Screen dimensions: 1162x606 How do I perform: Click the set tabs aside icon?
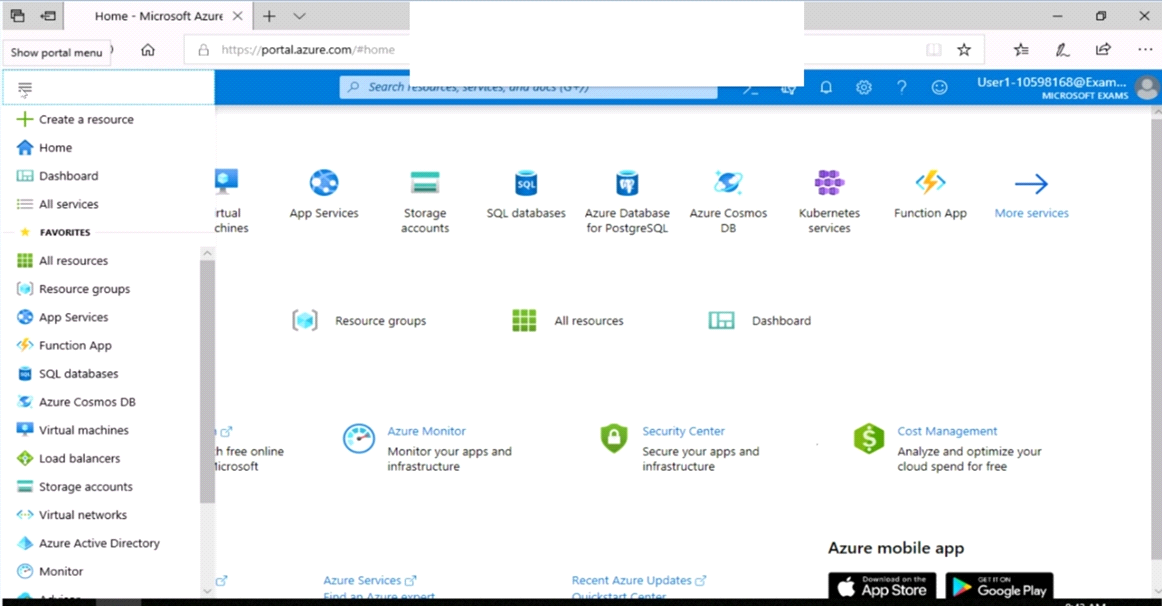point(48,16)
